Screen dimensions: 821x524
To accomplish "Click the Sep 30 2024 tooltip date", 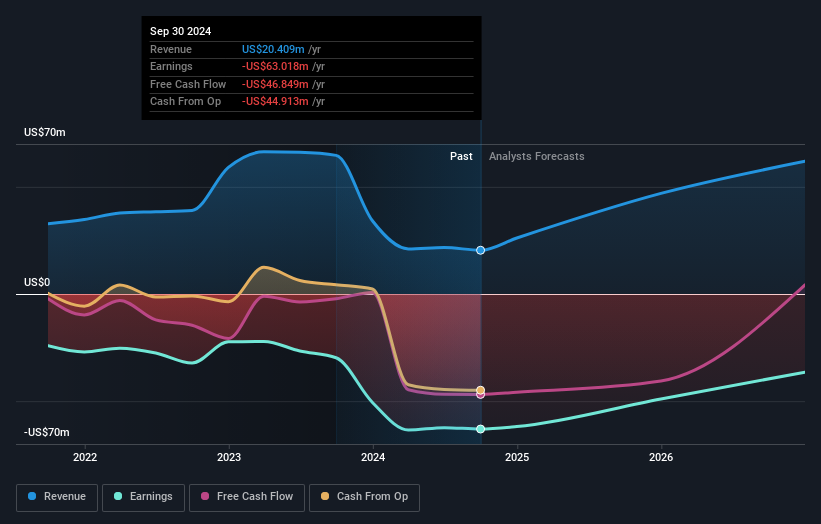I will pyautogui.click(x=181, y=31).
